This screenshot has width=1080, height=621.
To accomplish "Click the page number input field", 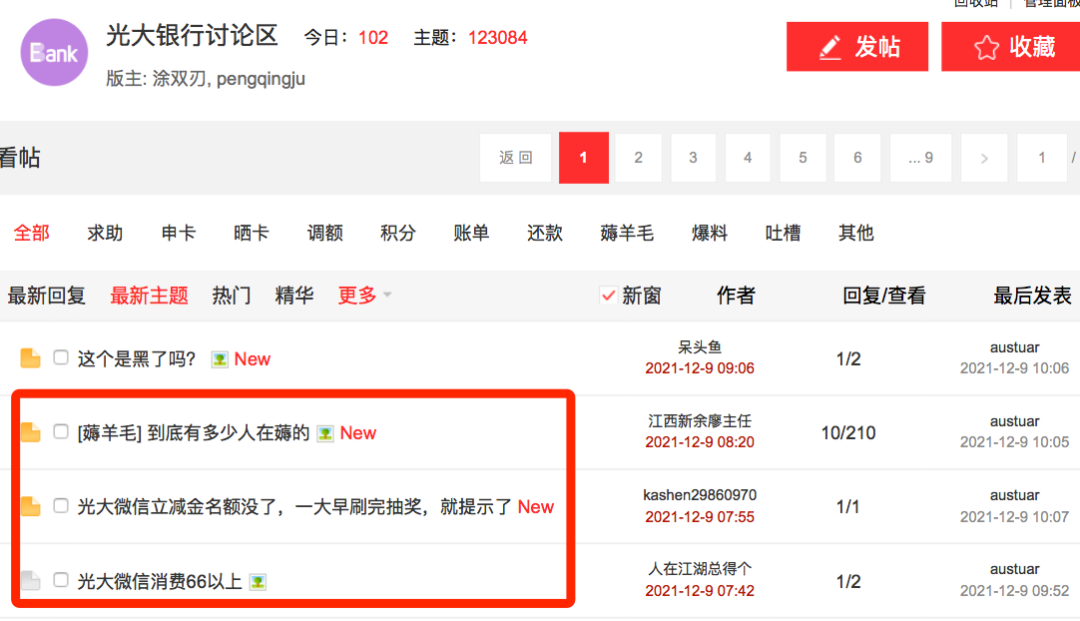I will tap(1042, 158).
